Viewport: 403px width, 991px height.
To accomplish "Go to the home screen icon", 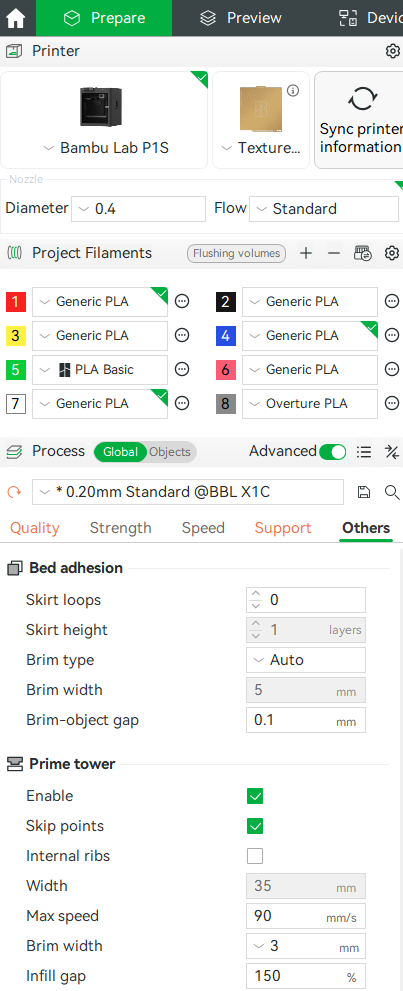I will click(x=15, y=18).
